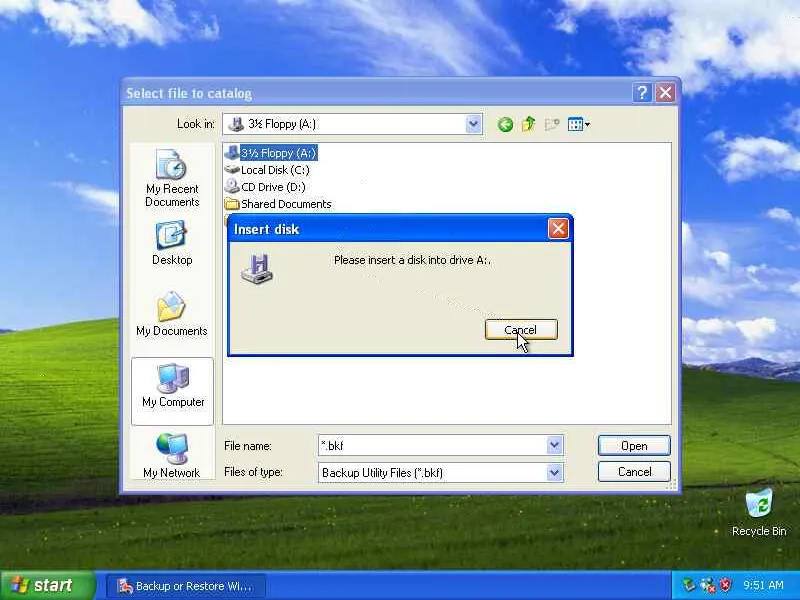
Task: Select My Network in the places bar
Action: tap(172, 456)
